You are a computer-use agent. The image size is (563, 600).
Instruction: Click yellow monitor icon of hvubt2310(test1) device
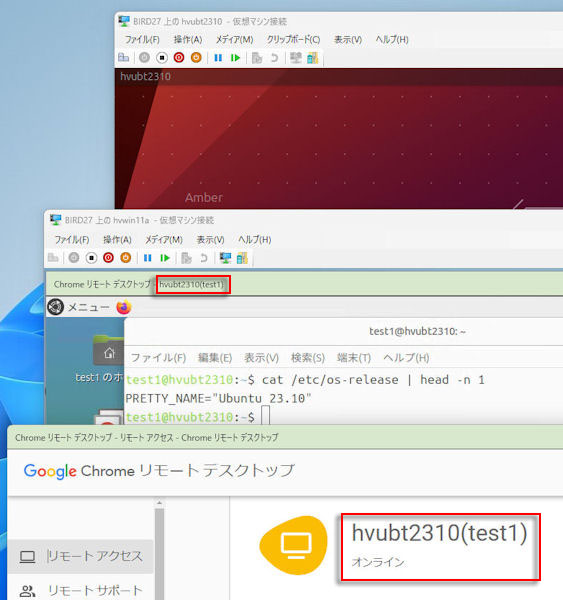[294, 545]
